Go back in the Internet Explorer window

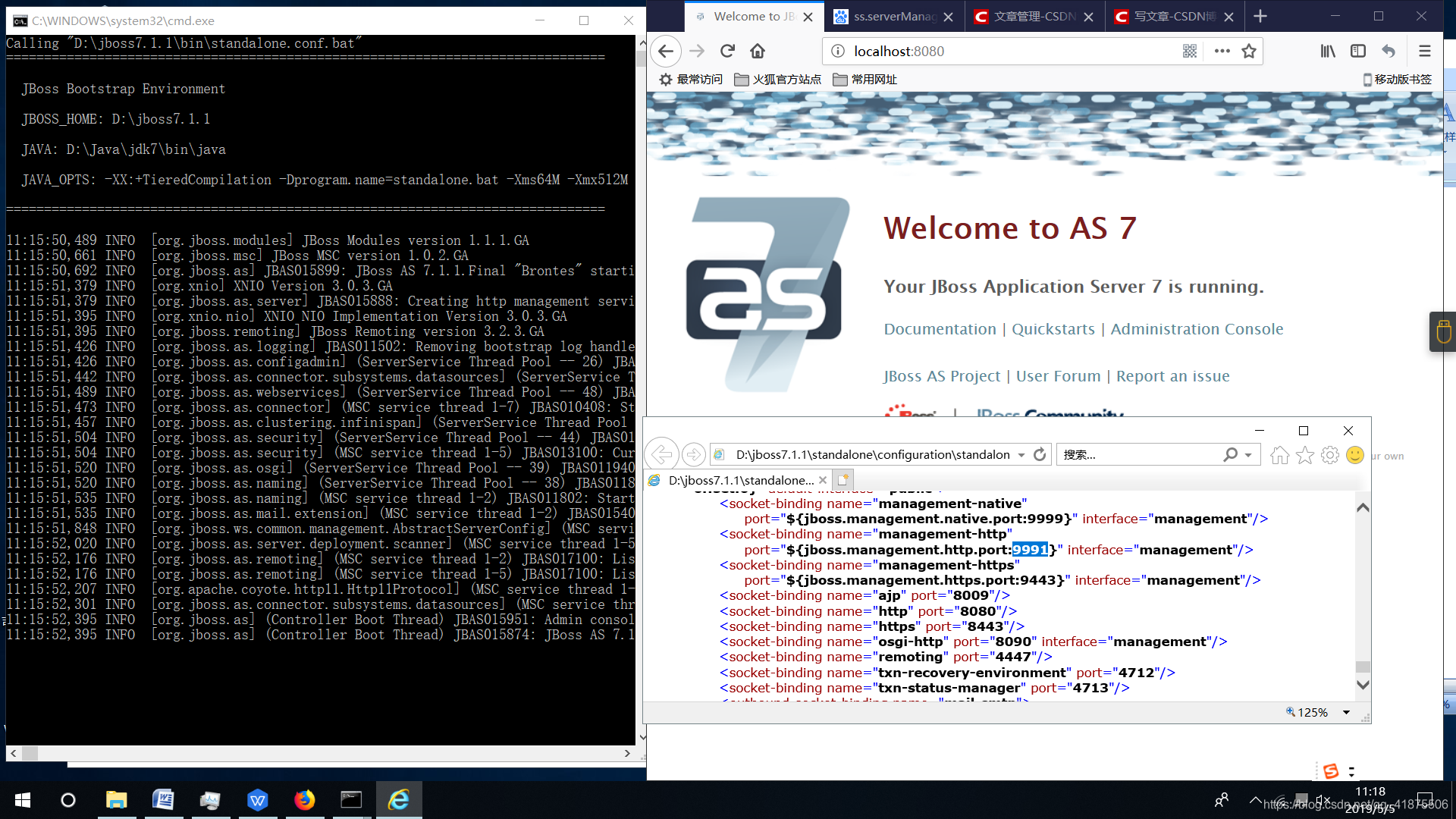click(x=662, y=454)
